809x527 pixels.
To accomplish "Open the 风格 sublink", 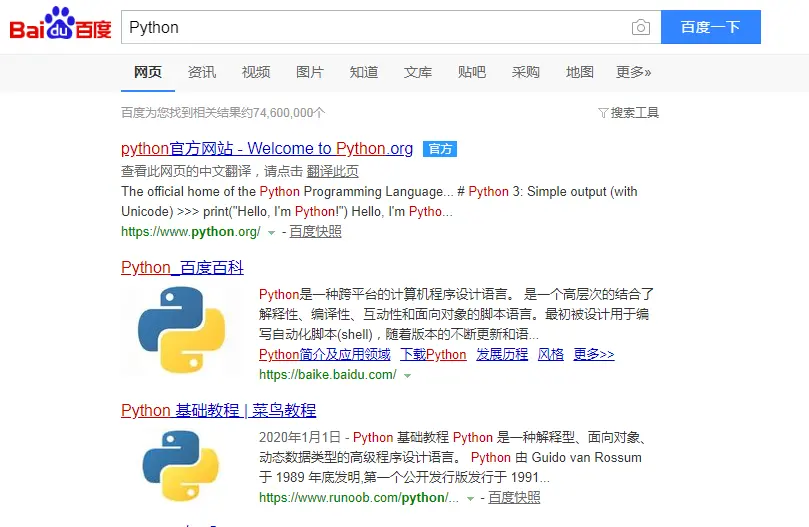I will click(551, 355).
